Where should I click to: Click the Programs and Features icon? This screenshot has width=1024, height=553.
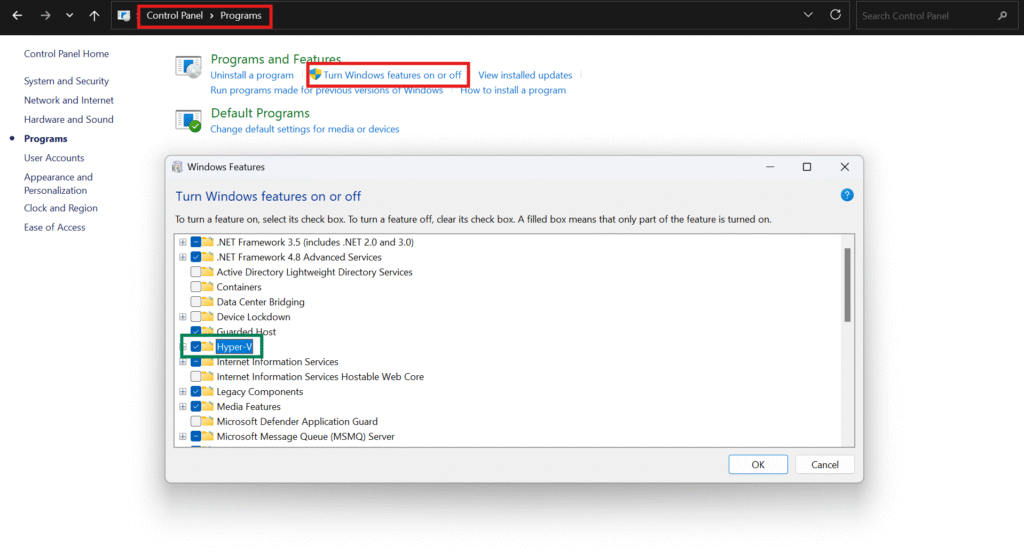click(188, 67)
